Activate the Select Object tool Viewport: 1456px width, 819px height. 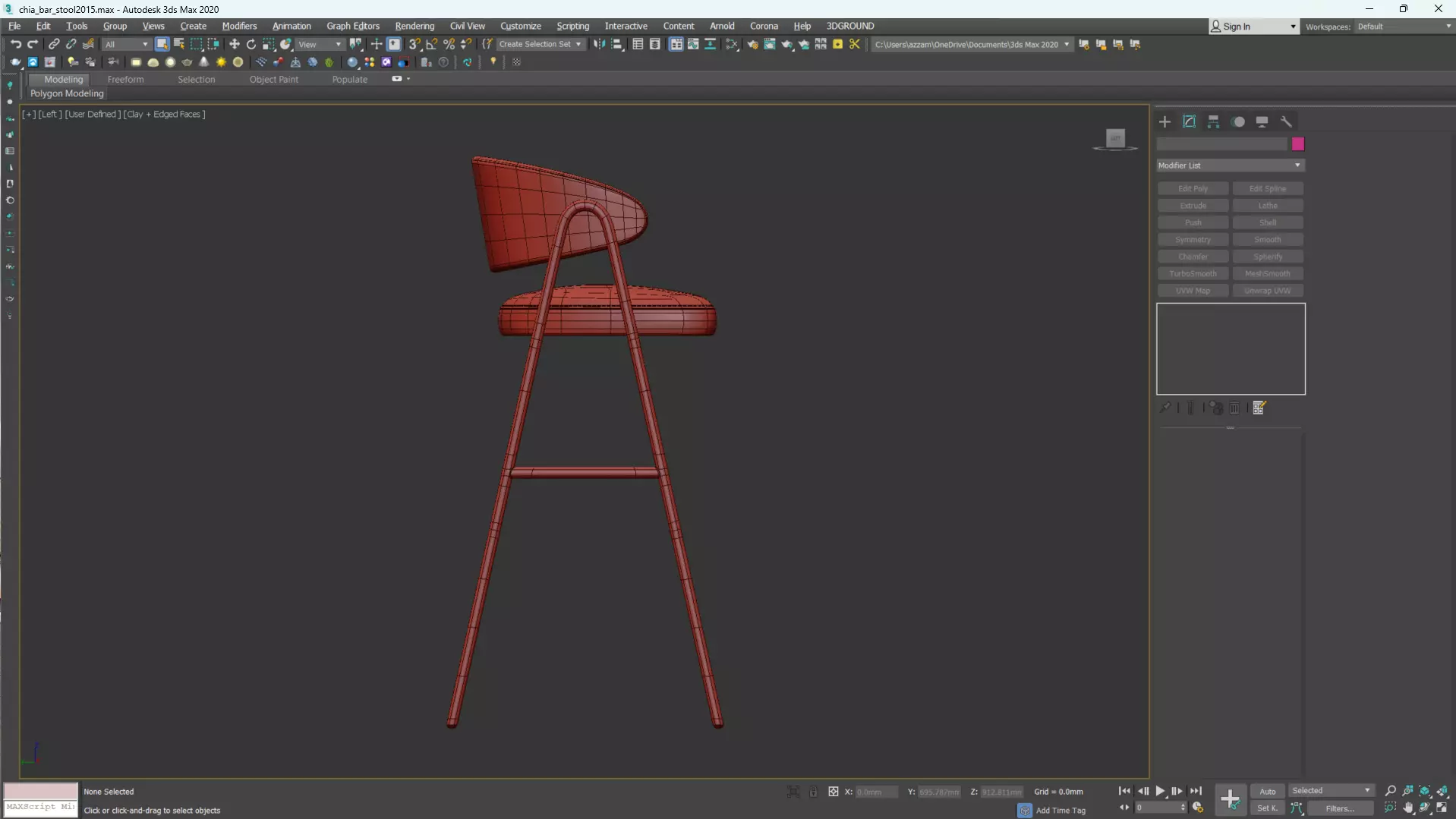[x=162, y=44]
